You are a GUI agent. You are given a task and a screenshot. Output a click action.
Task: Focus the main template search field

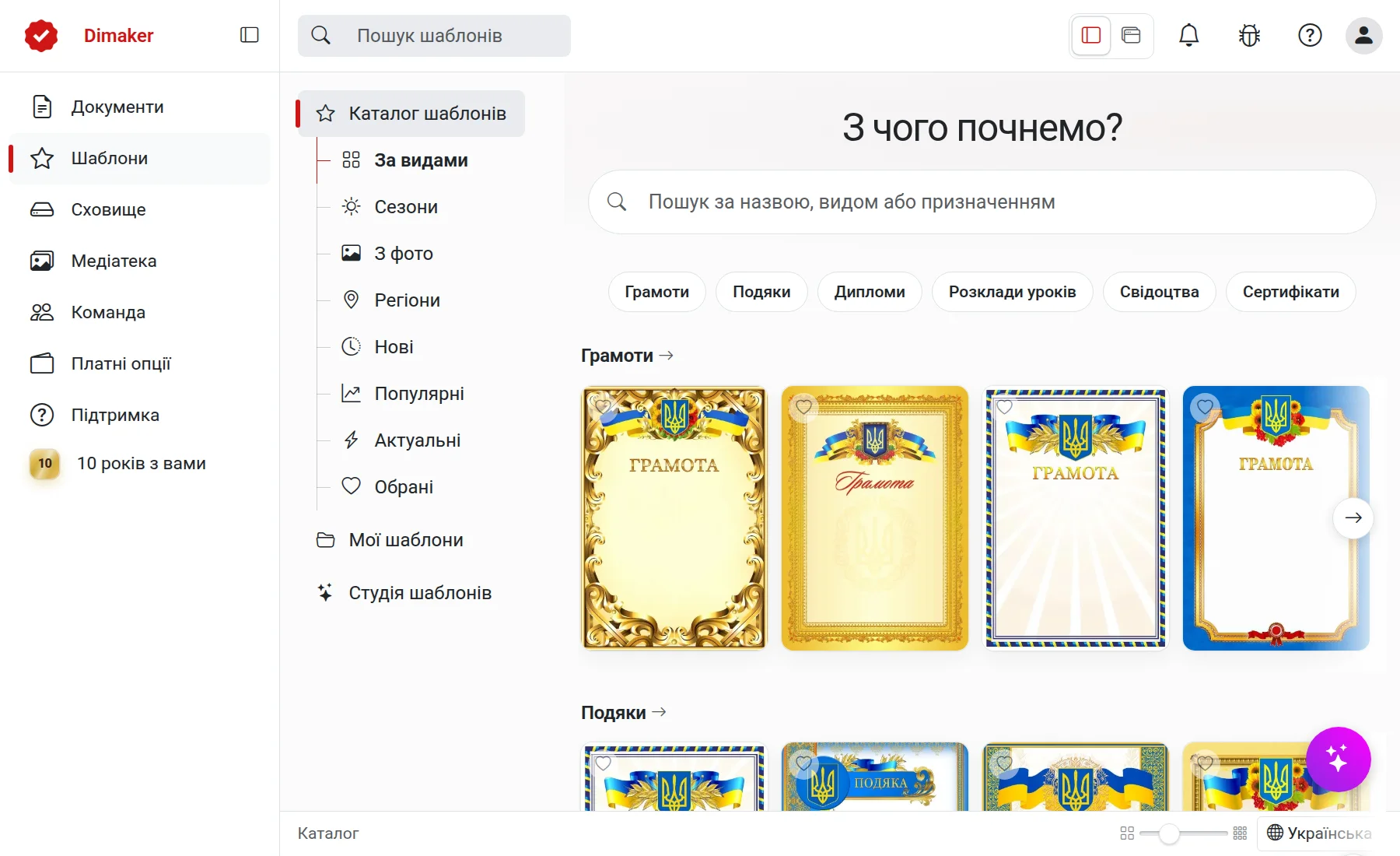tap(982, 202)
